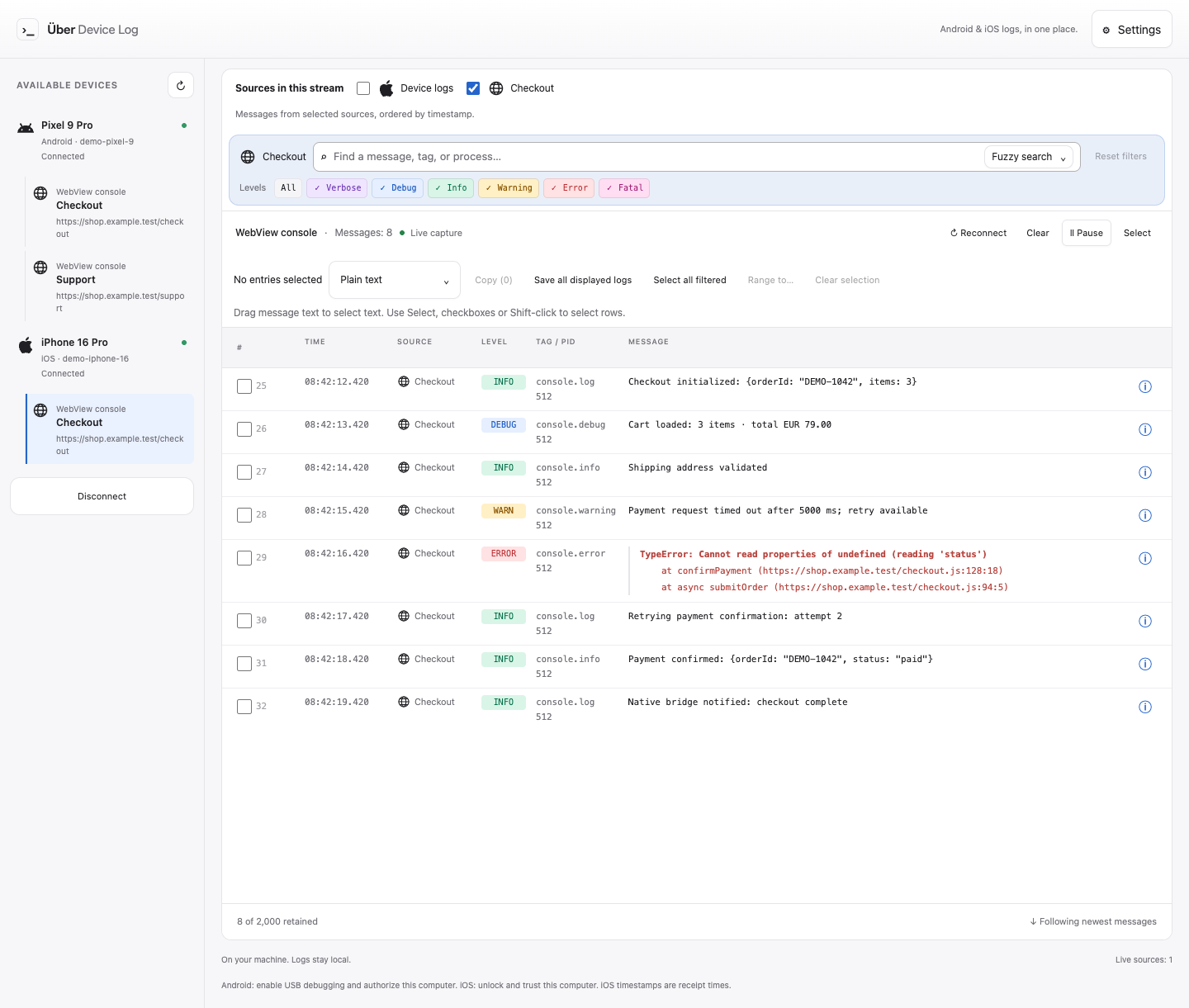Check the checkbox for log row 27
The width and height of the screenshot is (1189, 1008).
coord(244,472)
